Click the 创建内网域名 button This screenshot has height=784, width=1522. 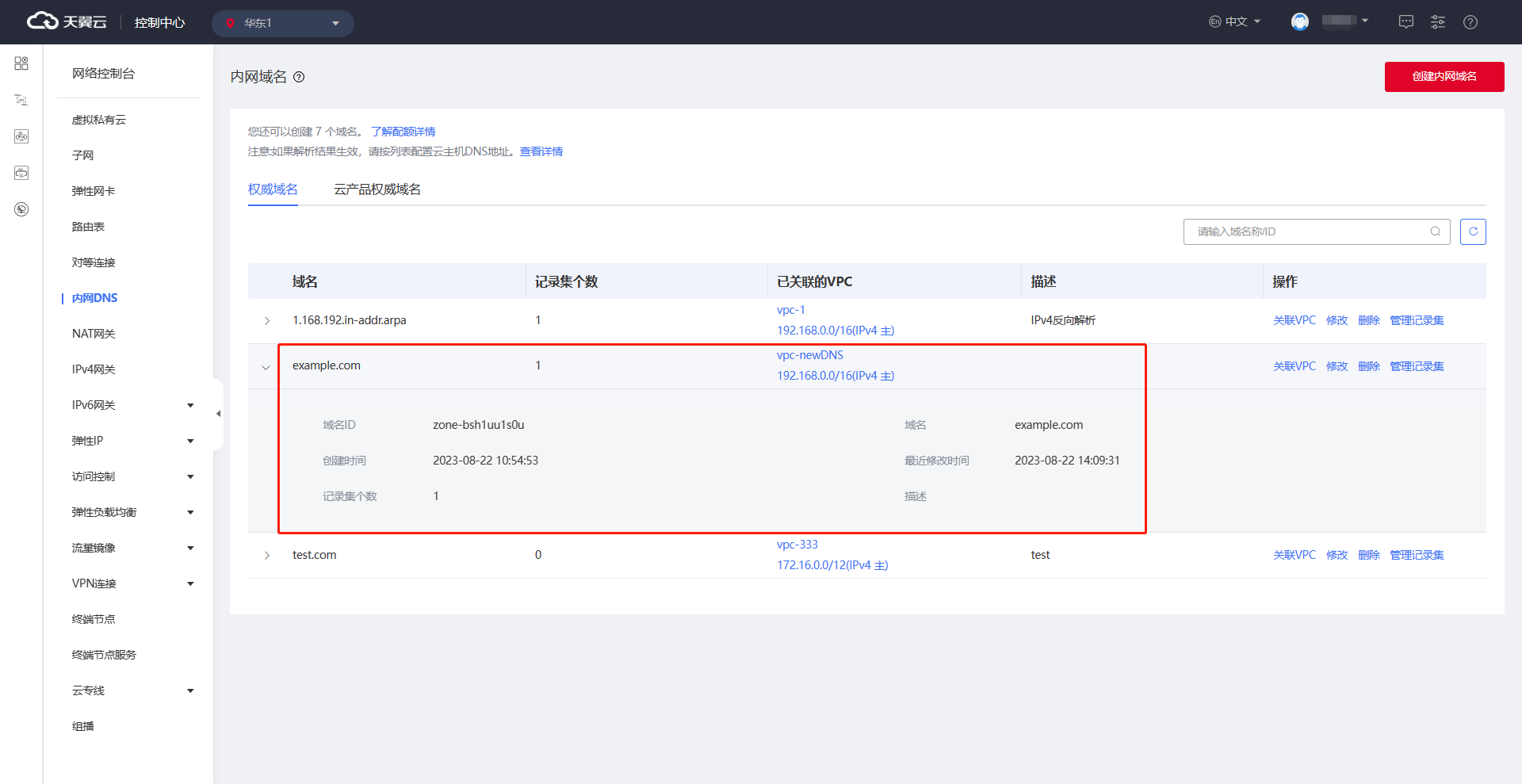click(x=1444, y=77)
